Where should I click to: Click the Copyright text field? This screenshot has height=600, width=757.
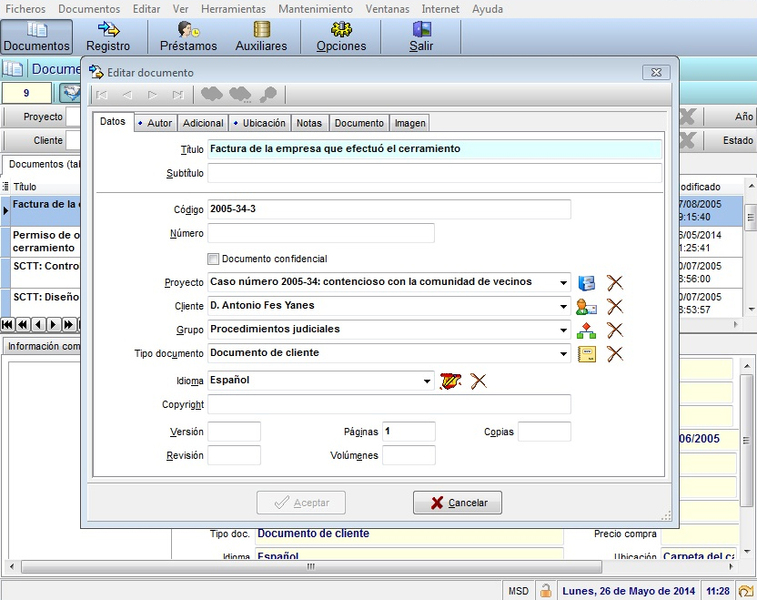click(389, 405)
